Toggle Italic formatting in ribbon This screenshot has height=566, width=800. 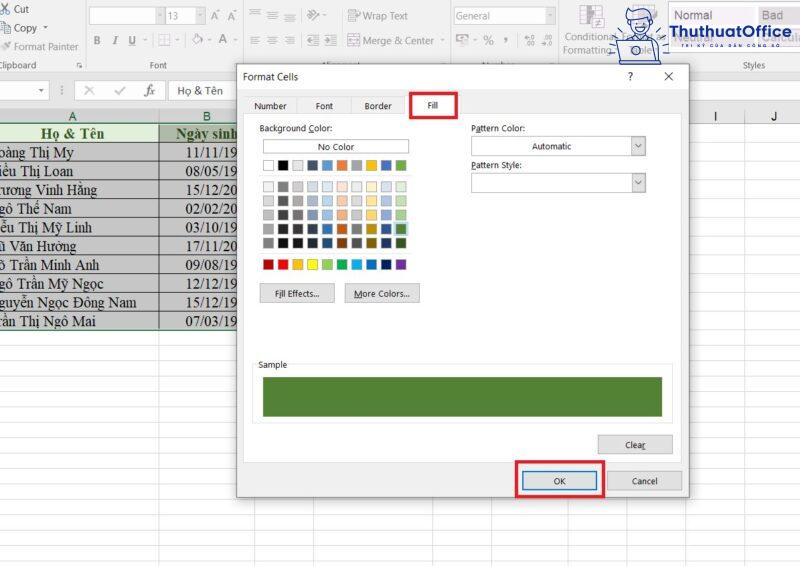pos(115,40)
